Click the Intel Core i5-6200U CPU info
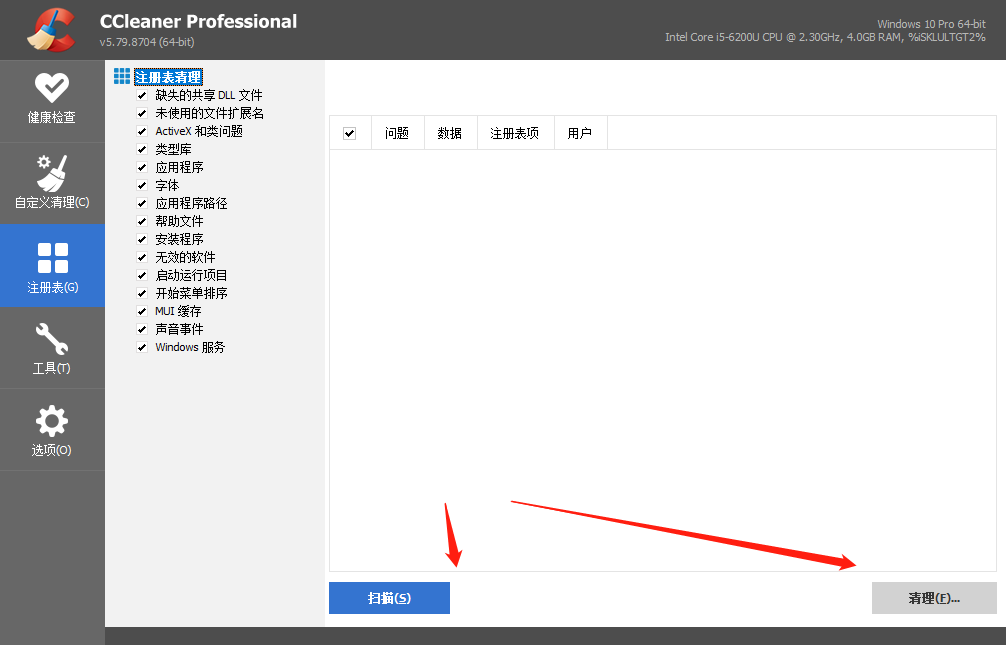1006x645 pixels. tap(825, 37)
